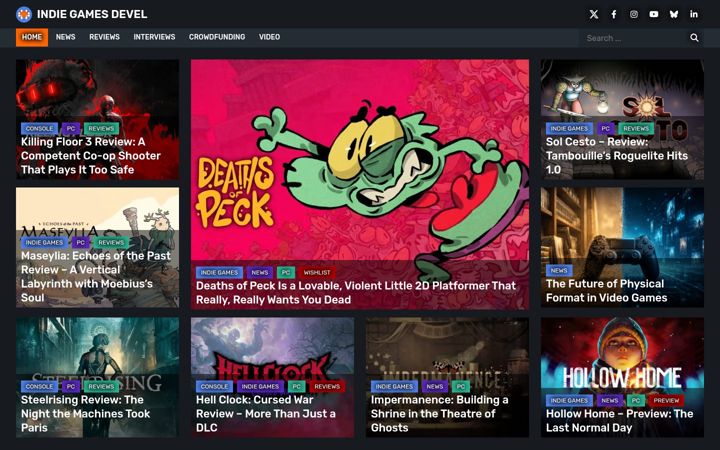Open the Instagram social icon
Screen dimensions: 720x450
point(634,14)
